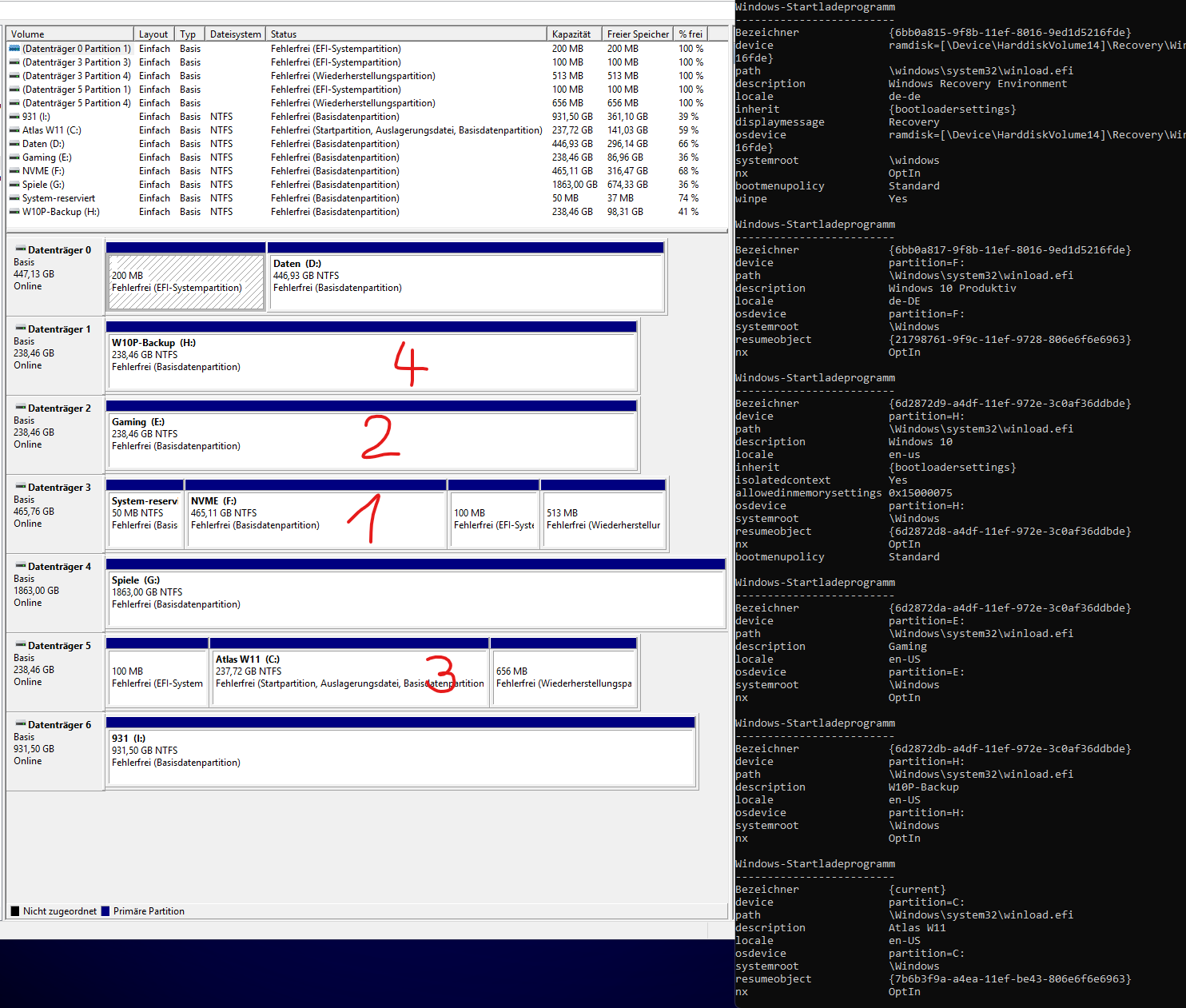Click Datenträger 6 disk label panel
1186x1008 pixels.
click(x=55, y=751)
